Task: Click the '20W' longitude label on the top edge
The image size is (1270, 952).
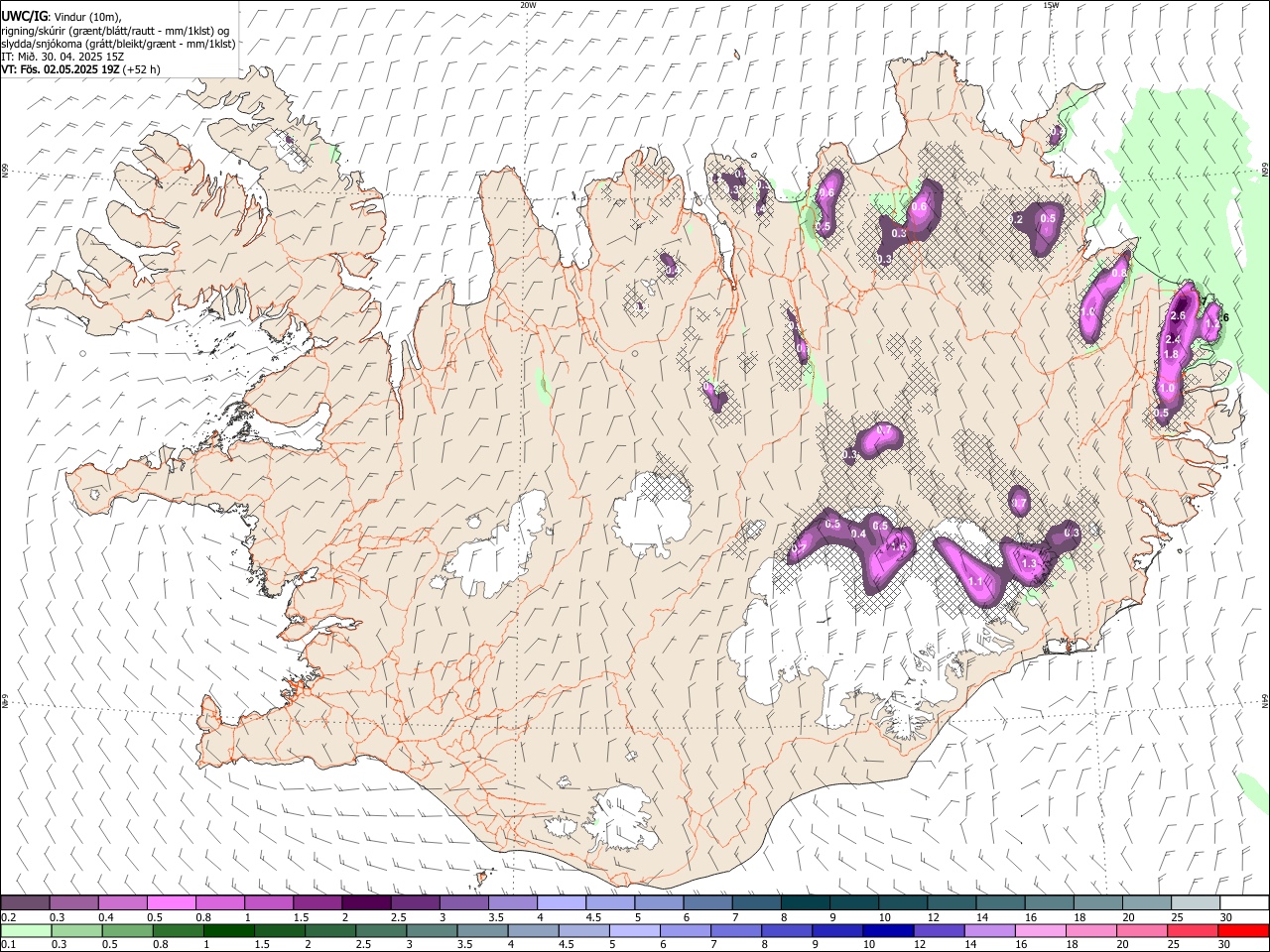Action: coord(528,5)
